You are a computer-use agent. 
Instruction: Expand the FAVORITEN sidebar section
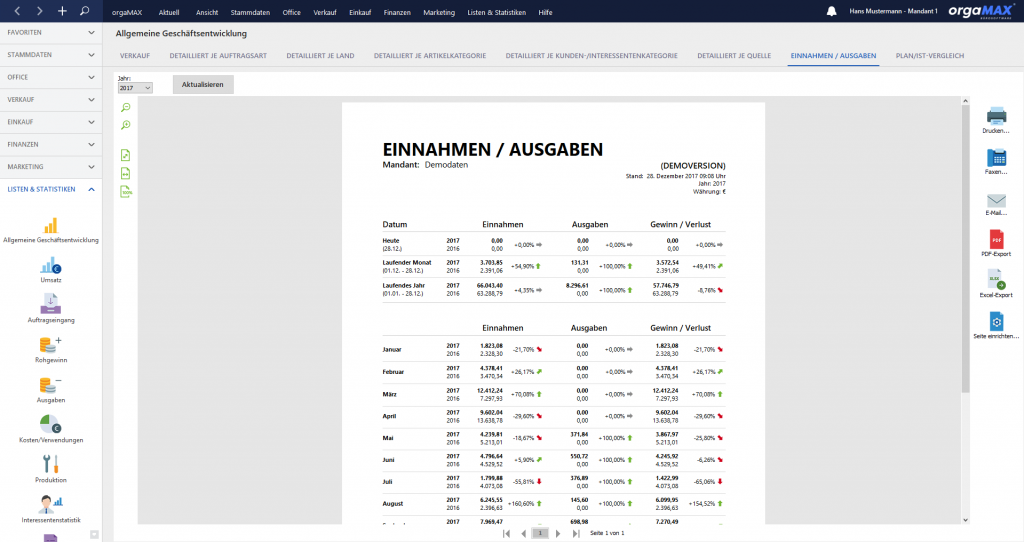pyautogui.click(x=51, y=33)
